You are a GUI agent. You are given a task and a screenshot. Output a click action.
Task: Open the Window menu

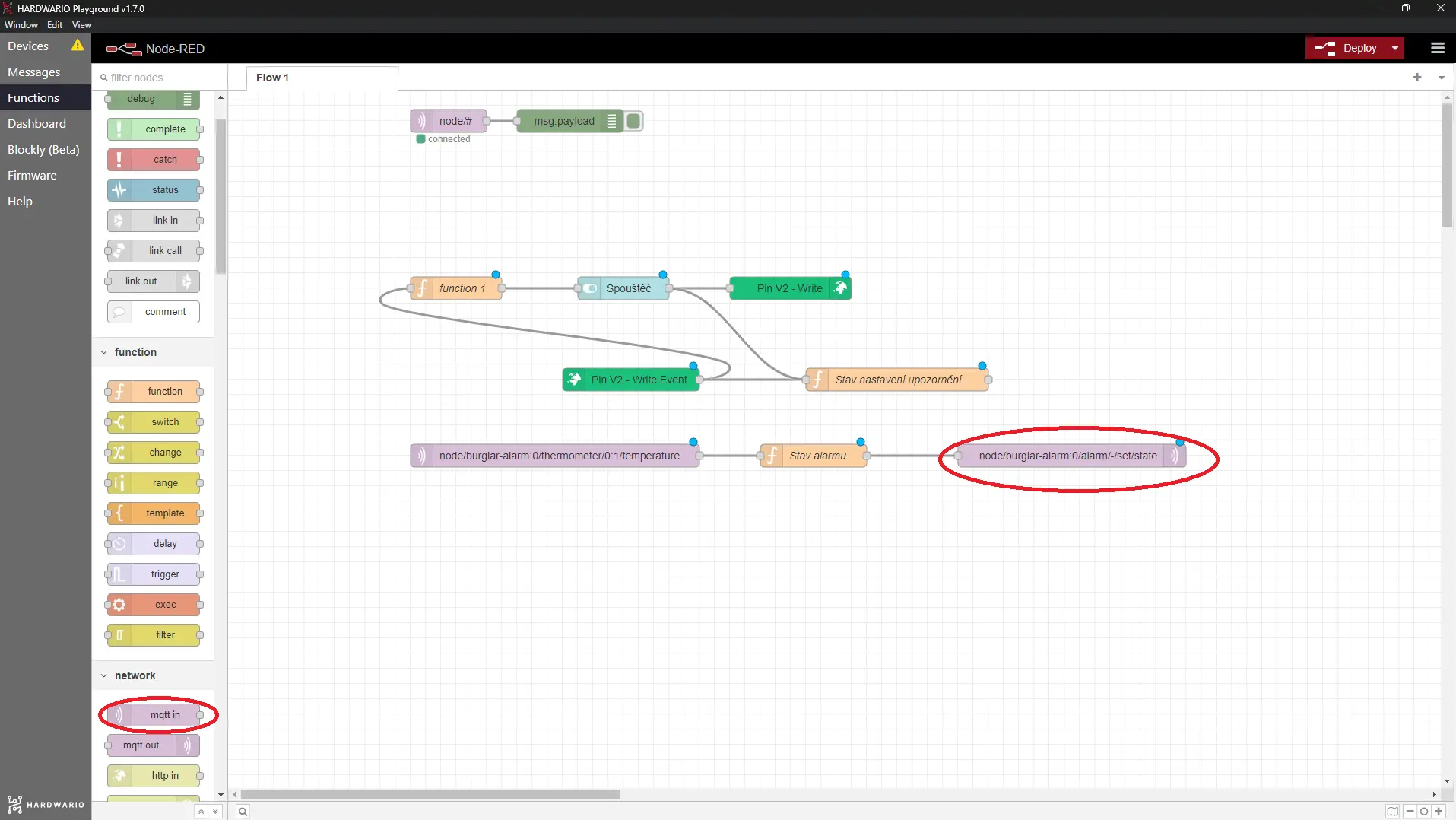tap(21, 24)
